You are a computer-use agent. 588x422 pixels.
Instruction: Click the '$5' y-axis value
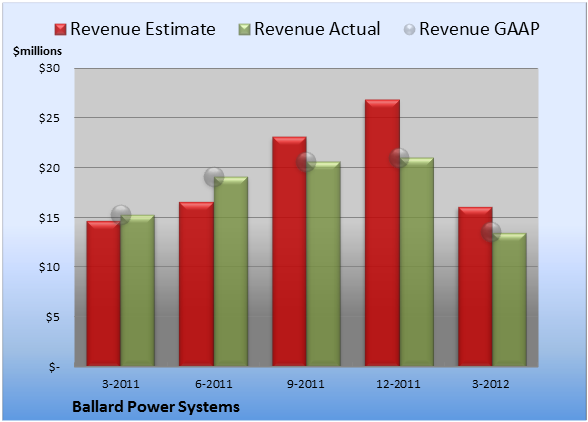[53, 317]
